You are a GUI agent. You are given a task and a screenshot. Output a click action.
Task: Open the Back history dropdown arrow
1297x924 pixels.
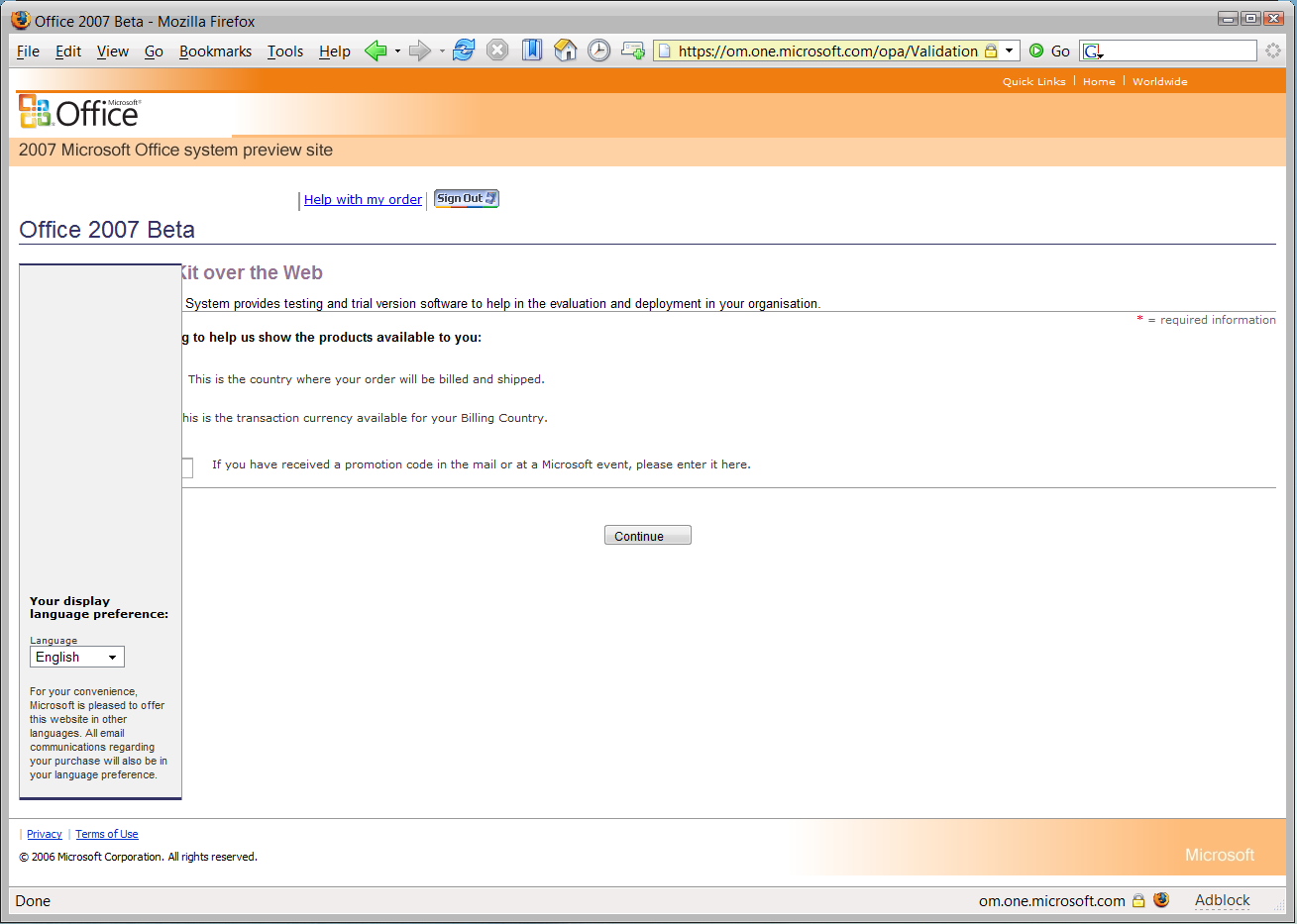(397, 51)
